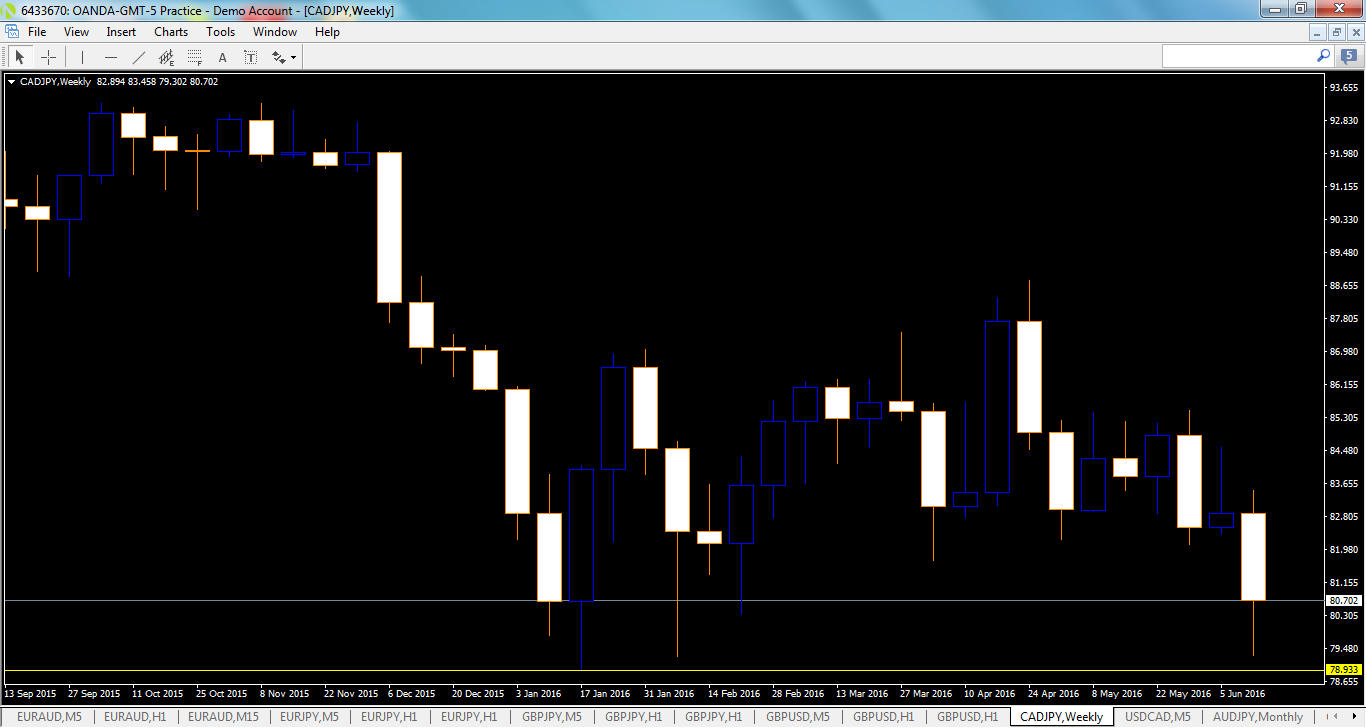Open the Charts menu
This screenshot has height=728, width=1366.
click(x=170, y=31)
